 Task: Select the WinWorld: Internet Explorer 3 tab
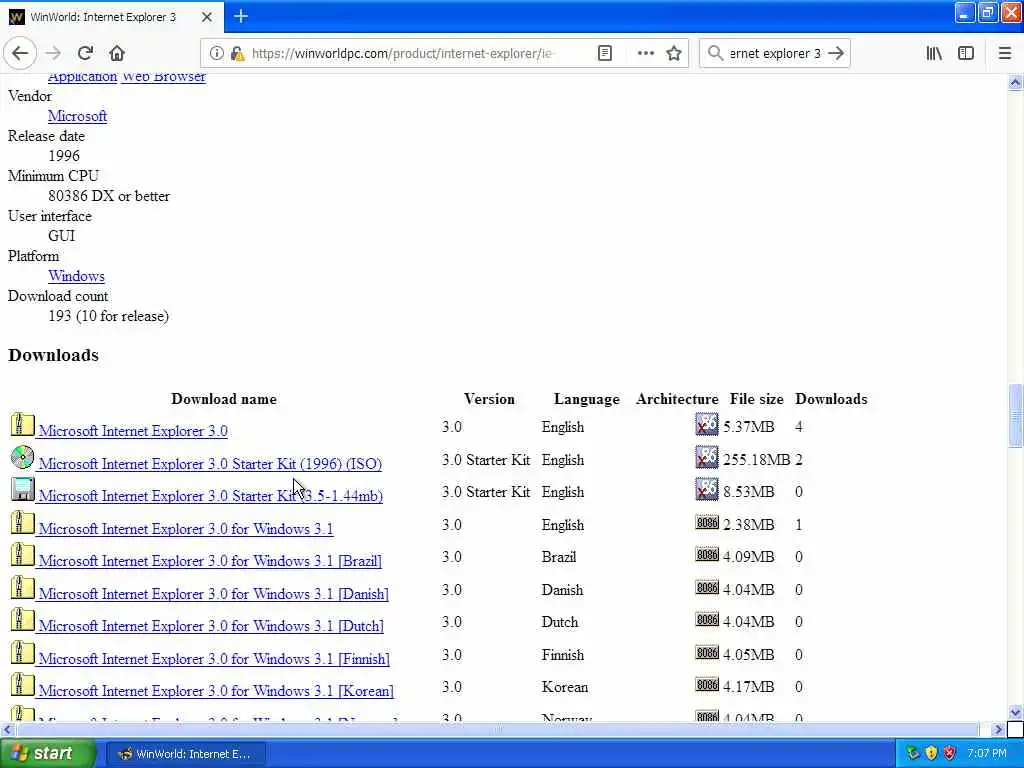pyautogui.click(x=112, y=17)
